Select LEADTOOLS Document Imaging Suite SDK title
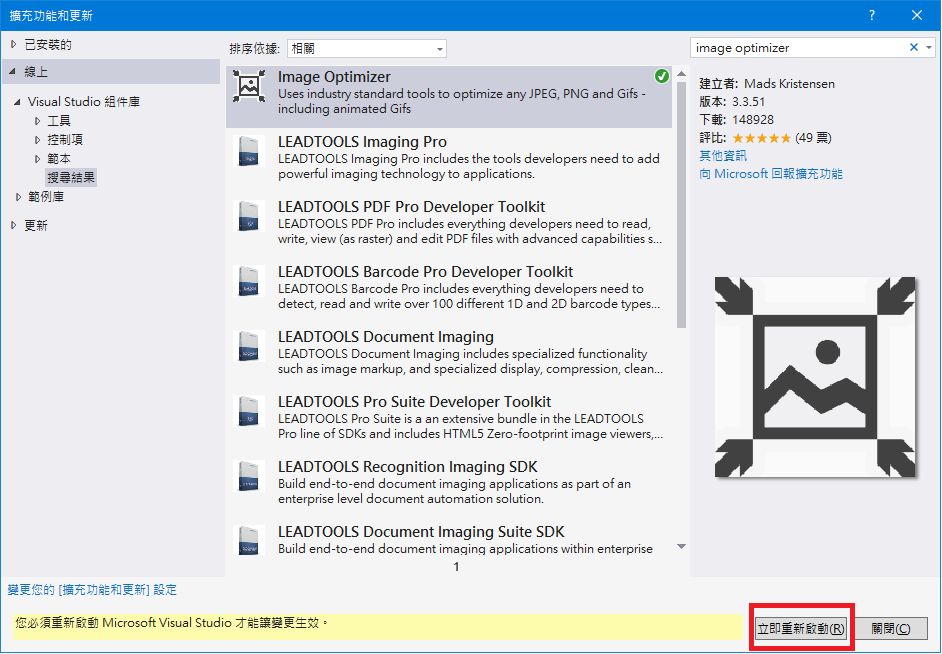Image resolution: width=942 pixels, height=654 pixels. pyautogui.click(x=421, y=531)
